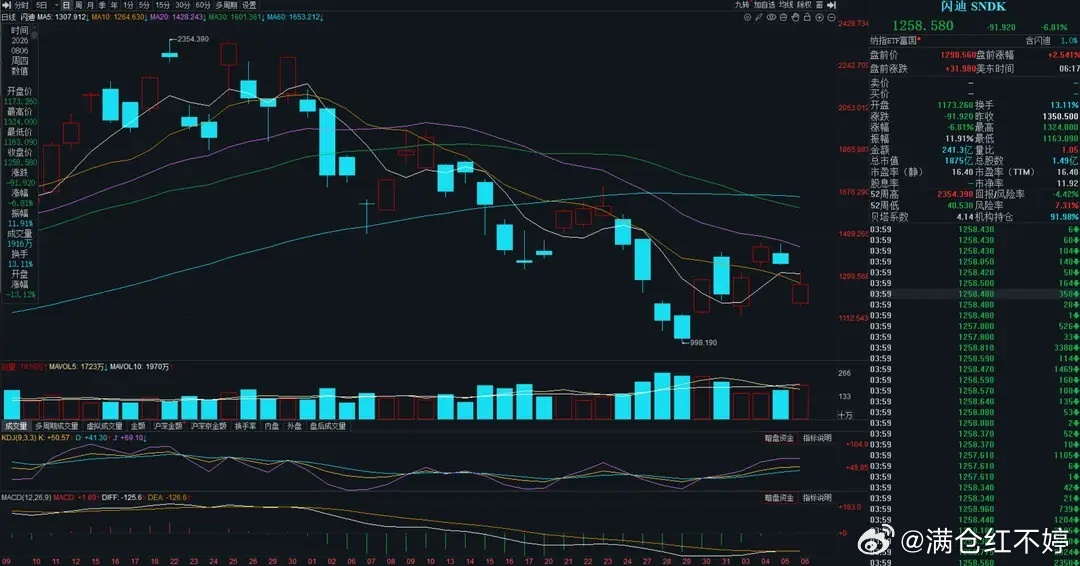Select the hand pan tool icon
The image size is (1080, 566).
coord(795,17)
